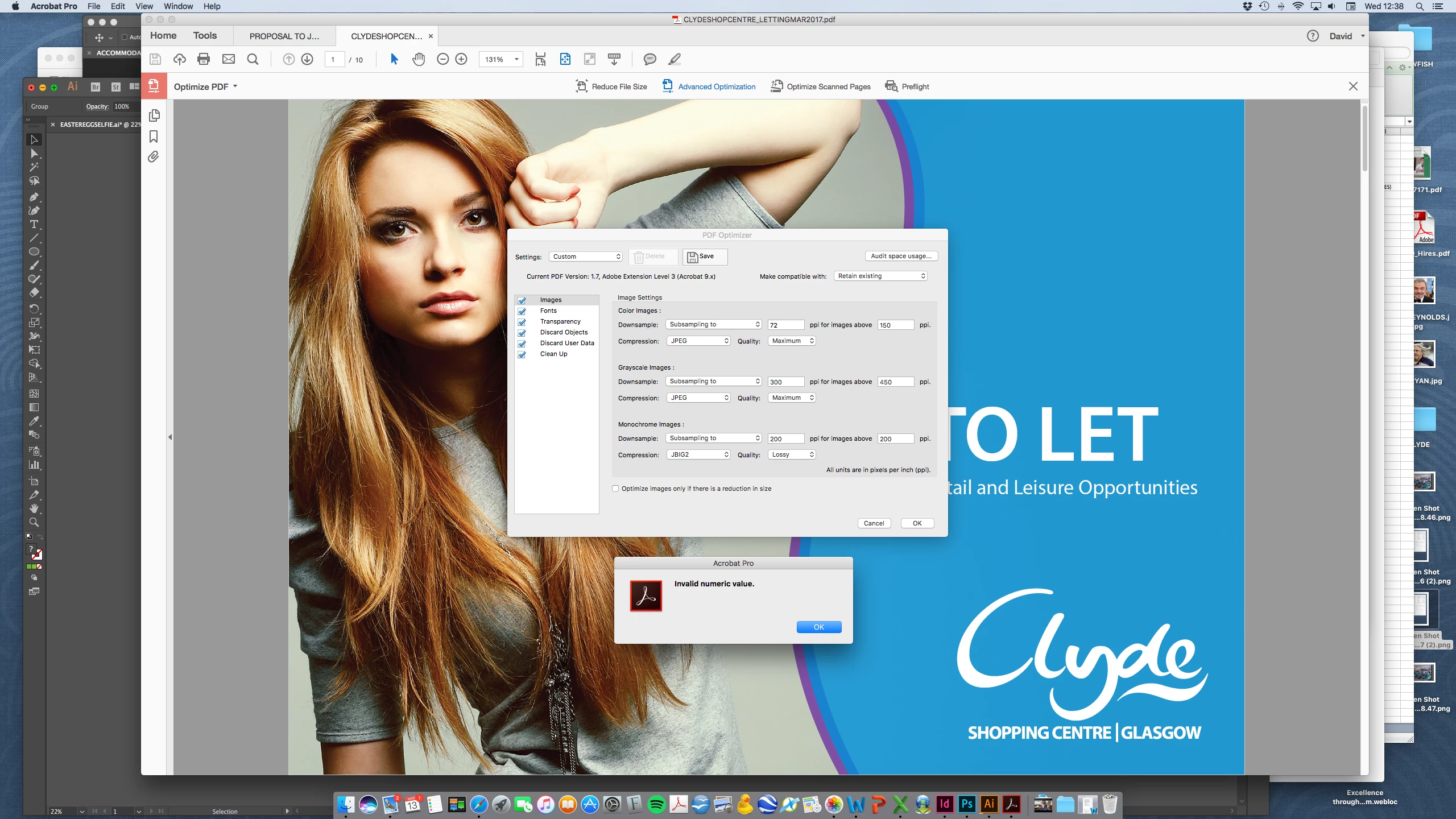Toggle the Discard Objects checkbox
Screen dimensions: 1456x819
click(522, 333)
